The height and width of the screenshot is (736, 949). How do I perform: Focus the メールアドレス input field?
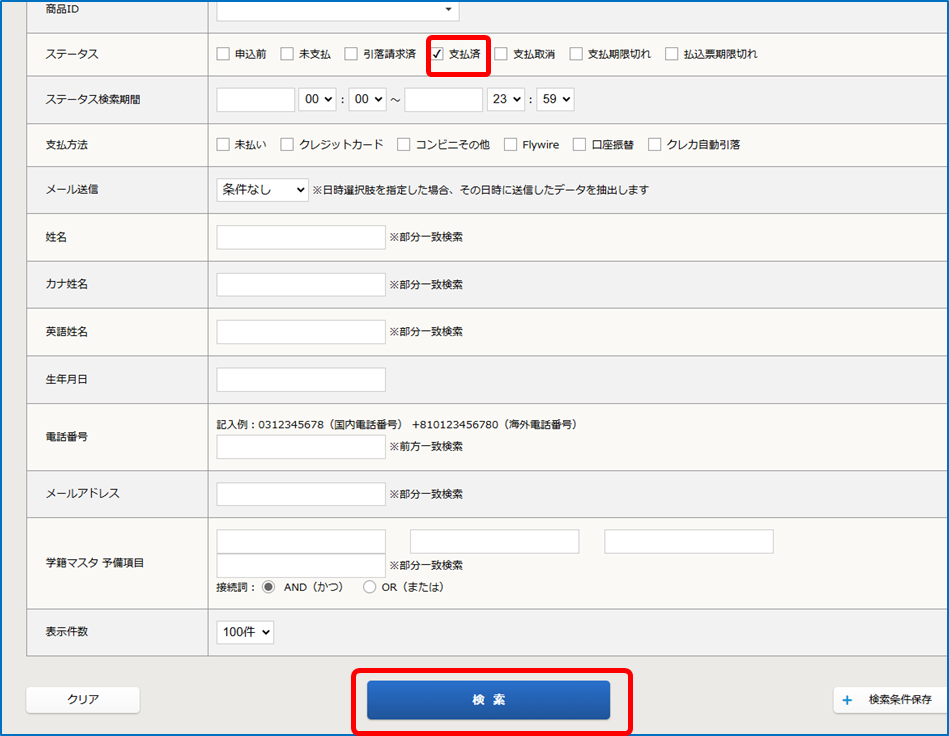pyautogui.click(x=300, y=494)
